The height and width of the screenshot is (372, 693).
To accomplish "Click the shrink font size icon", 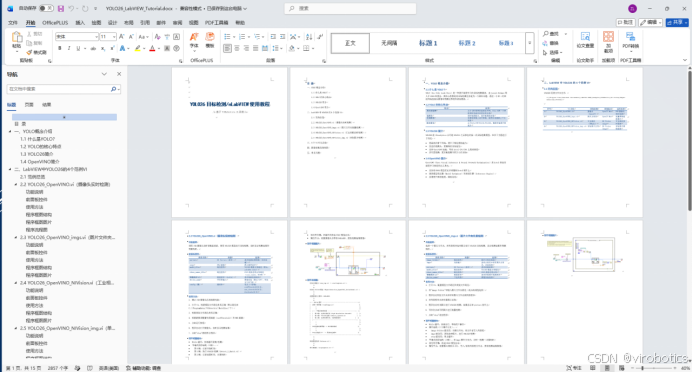I will pyautogui.click(x=131, y=37).
